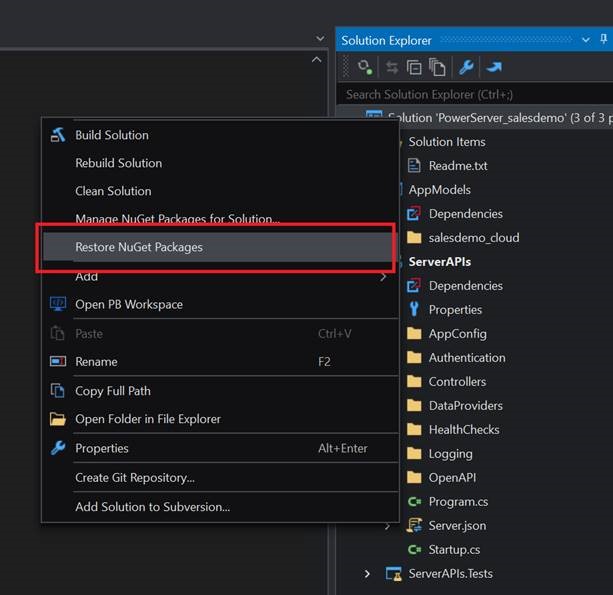Image resolution: width=613 pixels, height=595 pixels.
Task: Select the Authentication folder
Action: [x=467, y=357]
